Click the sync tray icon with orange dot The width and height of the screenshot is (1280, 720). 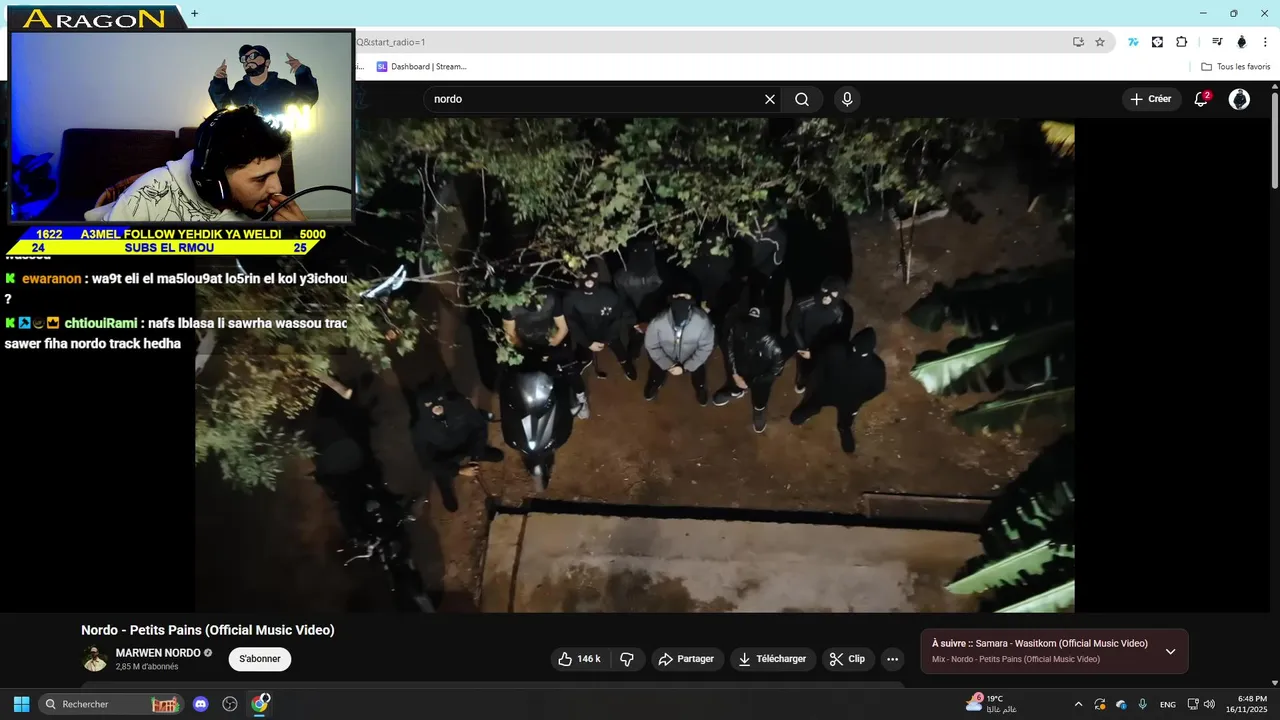click(1100, 704)
